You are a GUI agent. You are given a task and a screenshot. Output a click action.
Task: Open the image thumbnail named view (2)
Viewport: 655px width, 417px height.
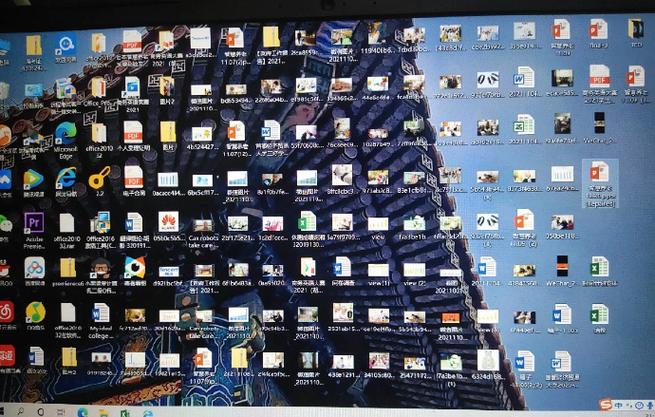click(414, 270)
